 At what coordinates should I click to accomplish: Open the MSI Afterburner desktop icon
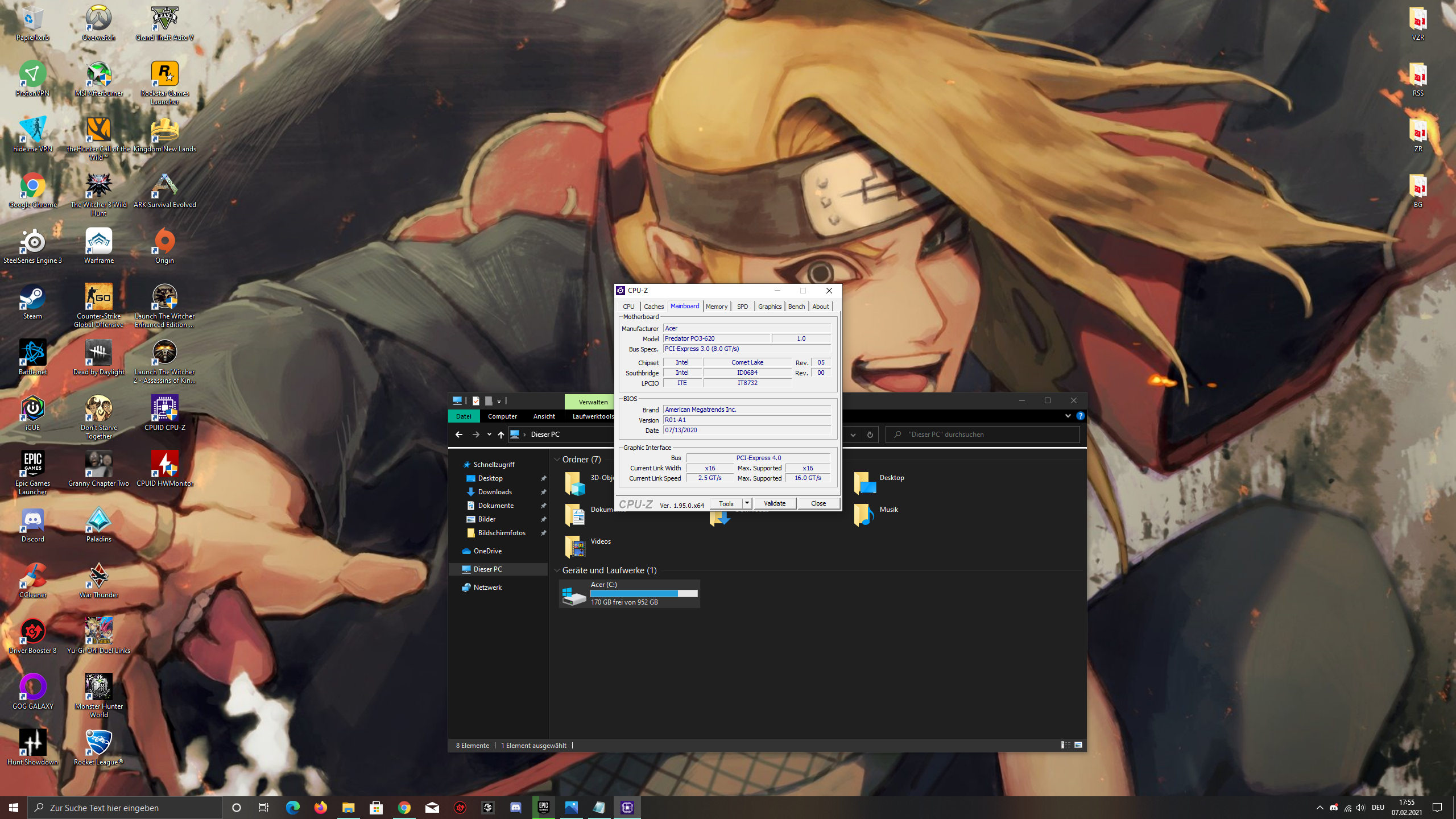coord(98,74)
